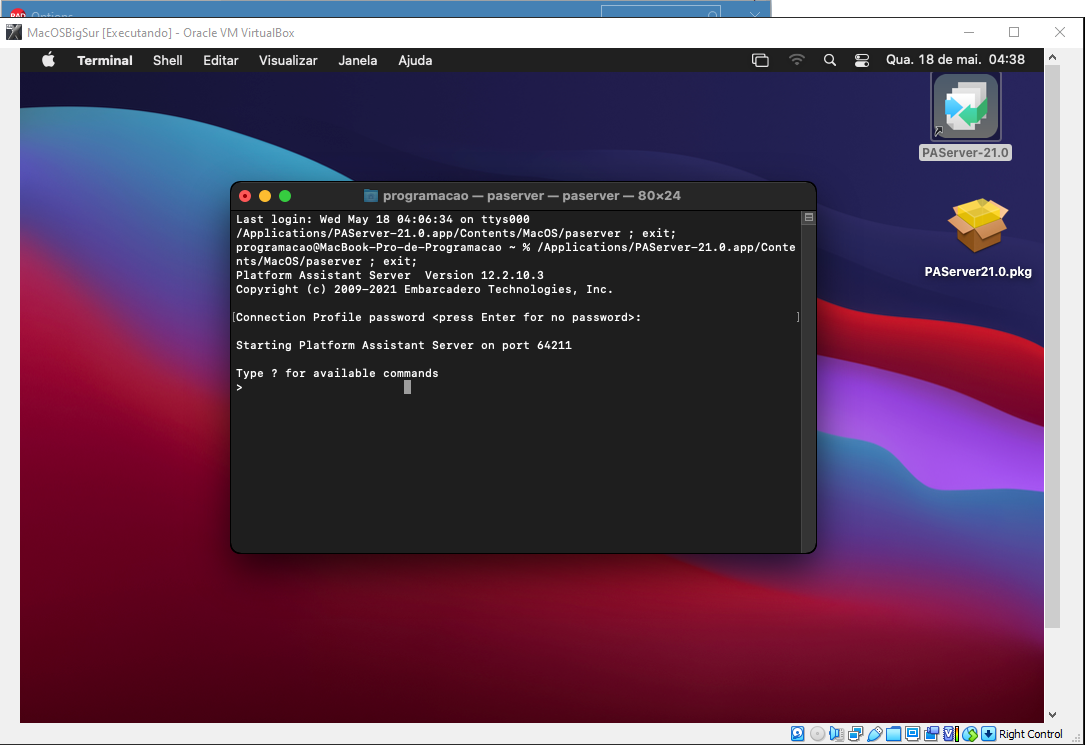This screenshot has height=745, width=1085.
Task: Click the folder proxy icon in the Terminal title
Action: pyautogui.click(x=371, y=196)
